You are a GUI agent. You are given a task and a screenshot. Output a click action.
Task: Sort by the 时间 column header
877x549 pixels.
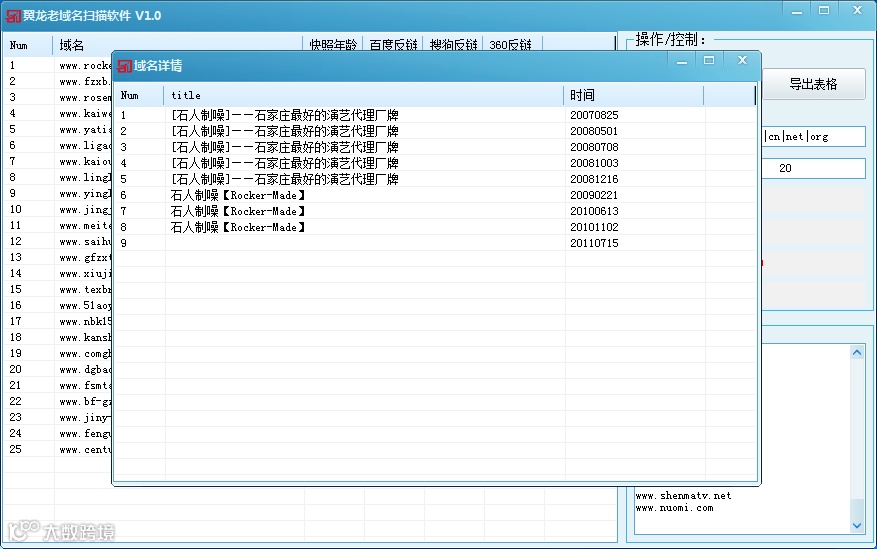coord(634,96)
